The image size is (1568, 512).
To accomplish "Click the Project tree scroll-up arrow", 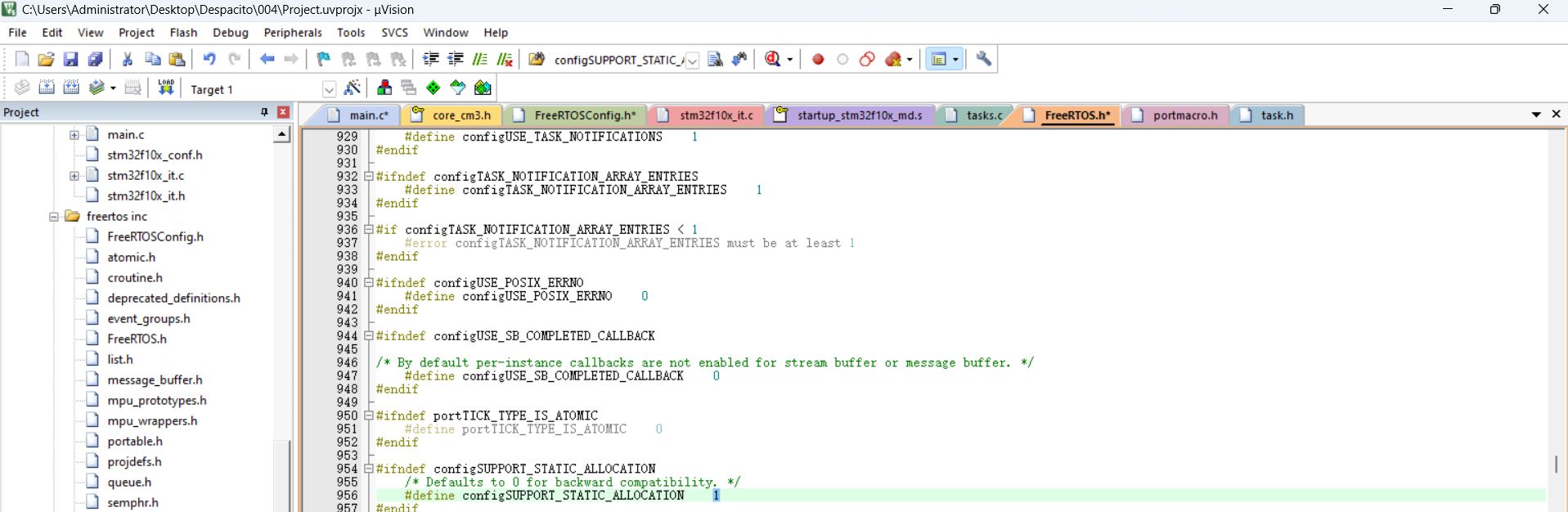I will [x=282, y=135].
